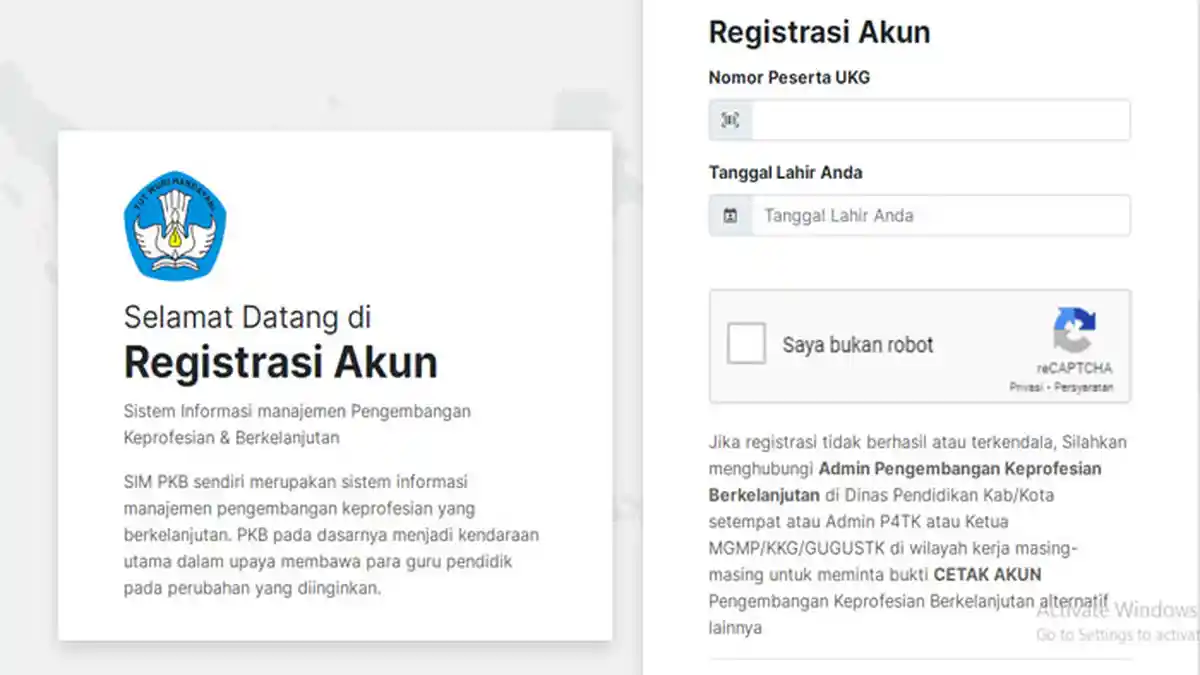The image size is (1200, 675).
Task: Click the barcode icon in UKG number field
Action: [x=729, y=119]
